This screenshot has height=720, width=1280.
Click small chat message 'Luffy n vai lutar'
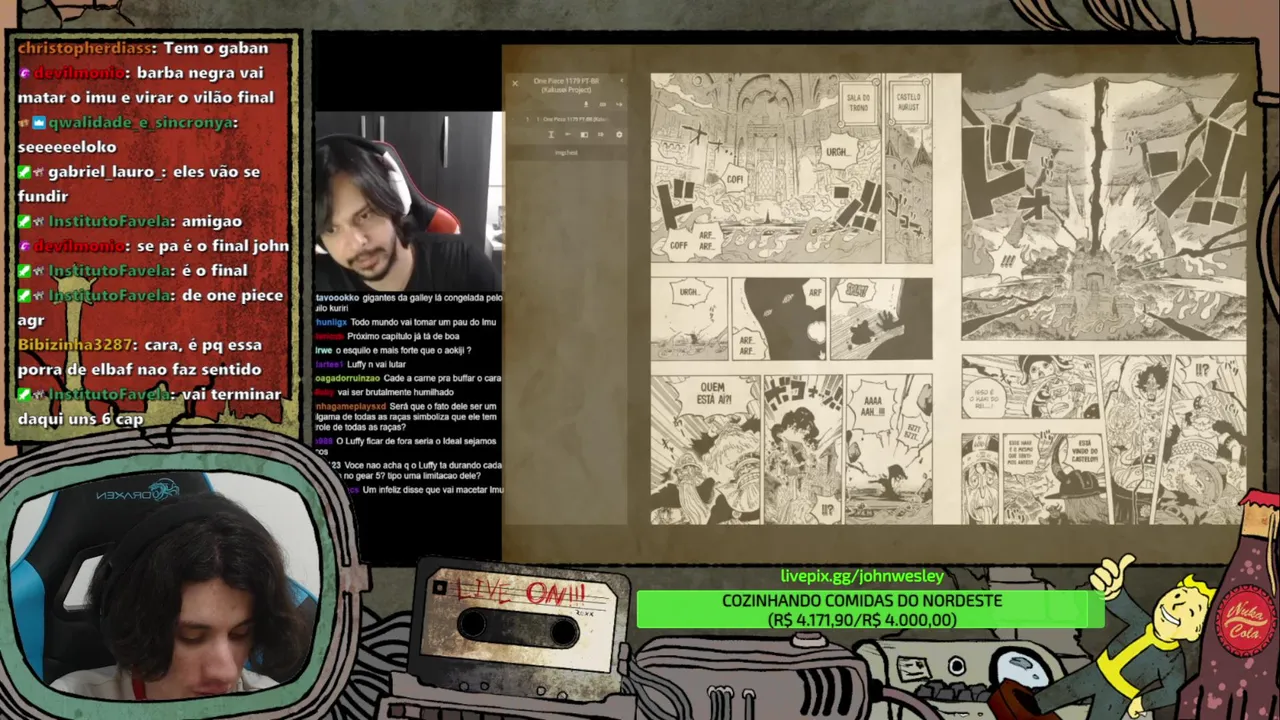coord(360,365)
